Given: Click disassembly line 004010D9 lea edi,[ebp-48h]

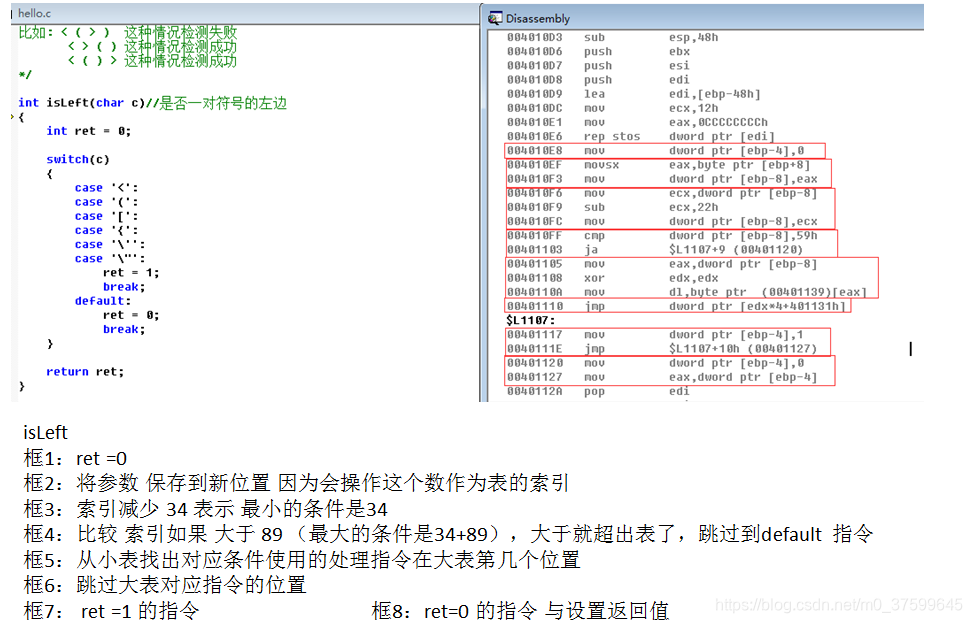Looking at the screenshot, I should tap(634, 94).
